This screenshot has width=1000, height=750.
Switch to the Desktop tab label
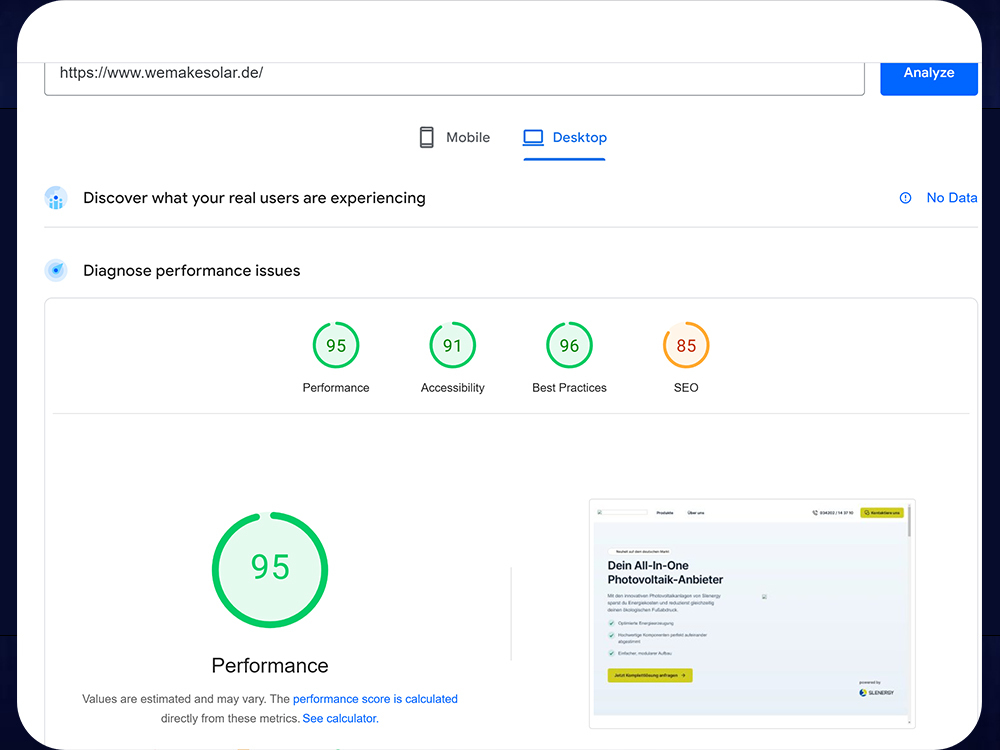[x=580, y=137]
